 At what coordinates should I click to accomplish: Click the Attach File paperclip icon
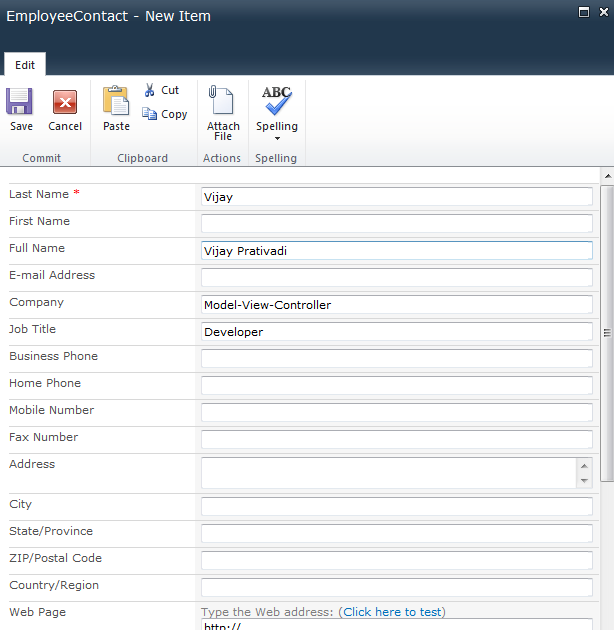pyautogui.click(x=221, y=100)
